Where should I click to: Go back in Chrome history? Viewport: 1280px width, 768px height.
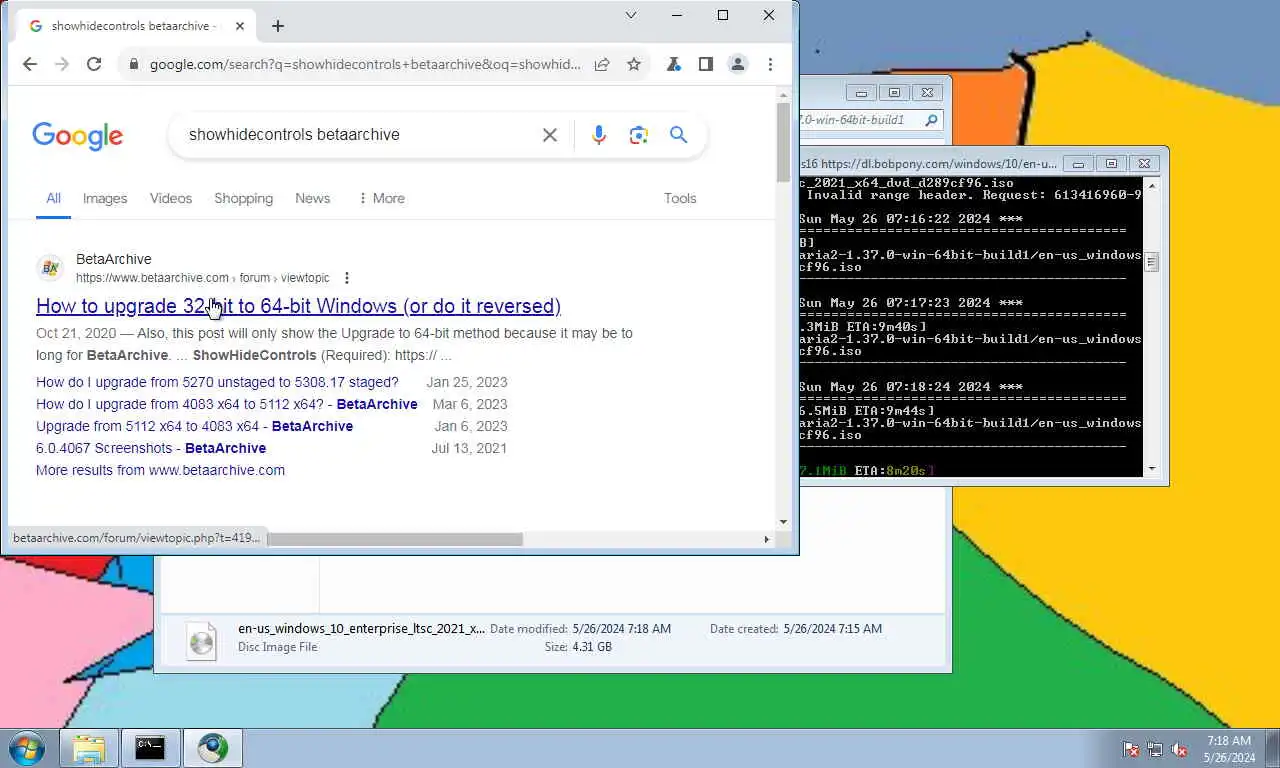[30, 64]
